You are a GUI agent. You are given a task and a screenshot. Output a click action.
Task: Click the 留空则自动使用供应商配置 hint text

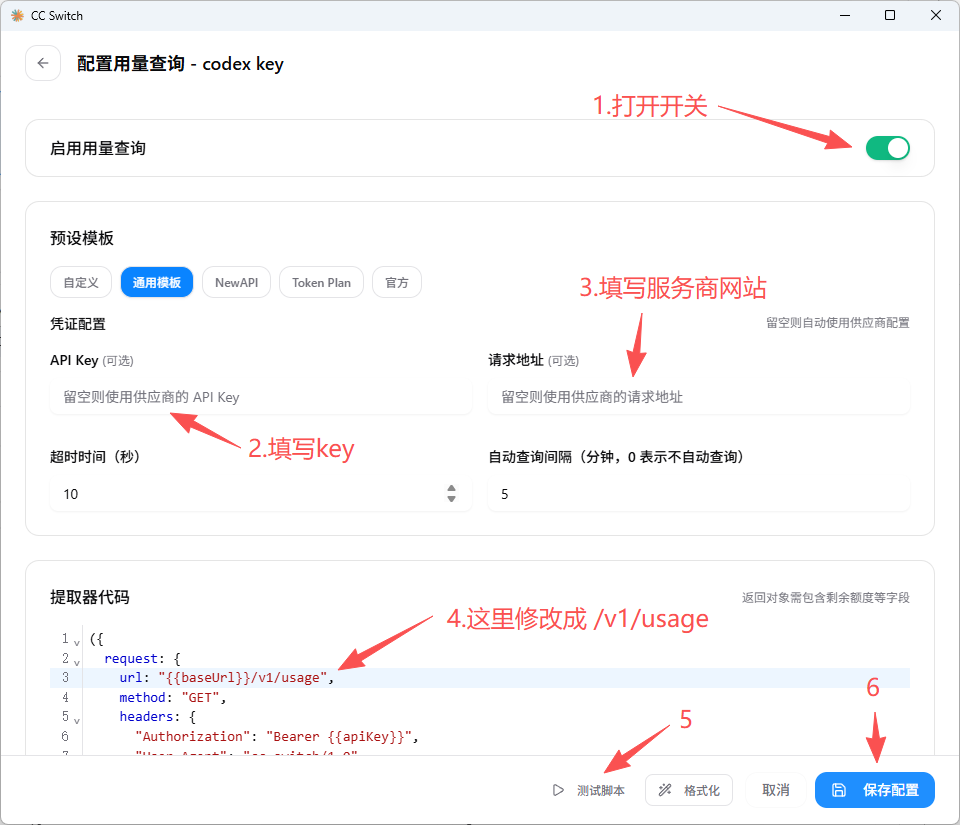[x=838, y=323]
